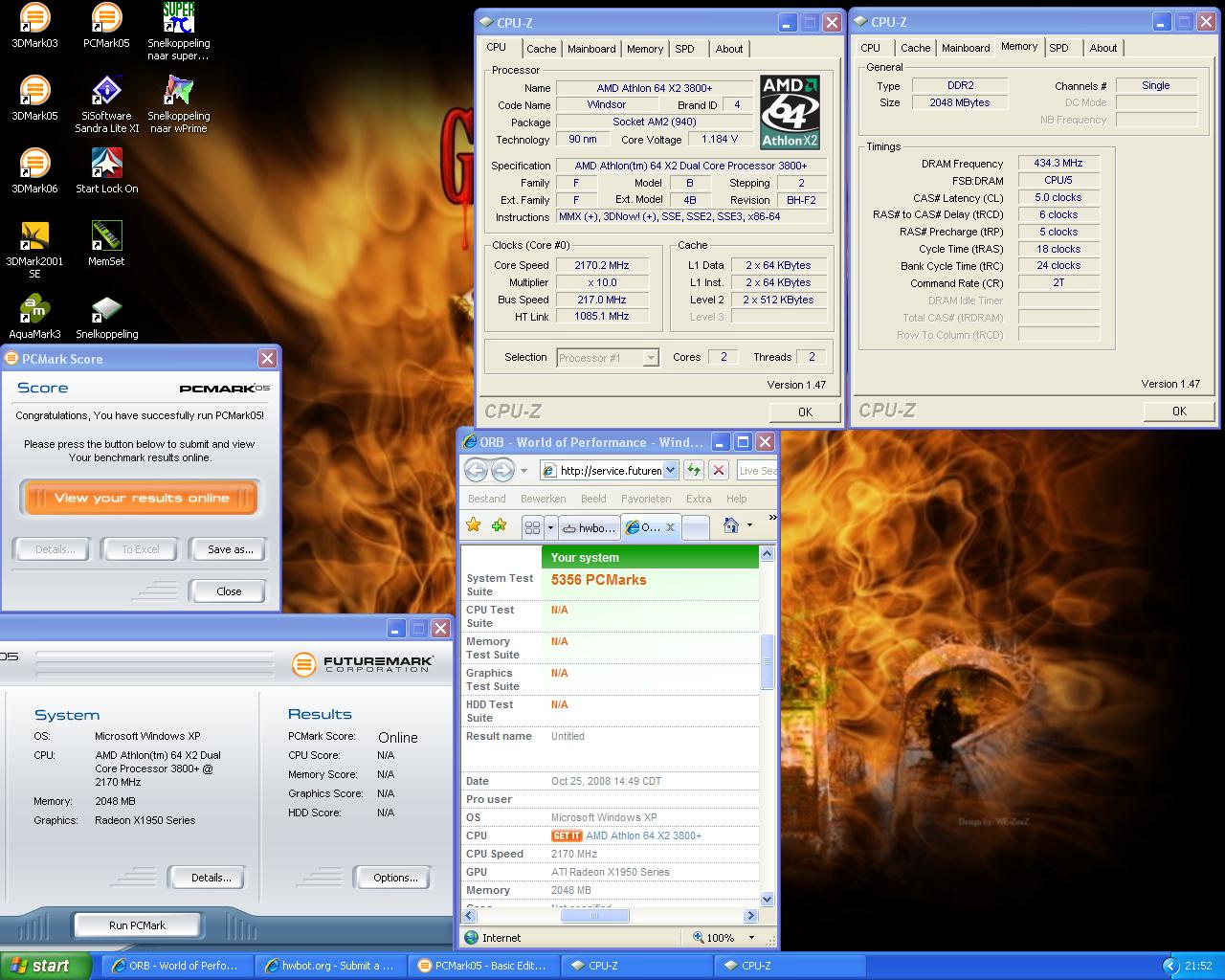Click OK in the right CPU-Z window
This screenshot has height=980, width=1225.
tap(1179, 411)
